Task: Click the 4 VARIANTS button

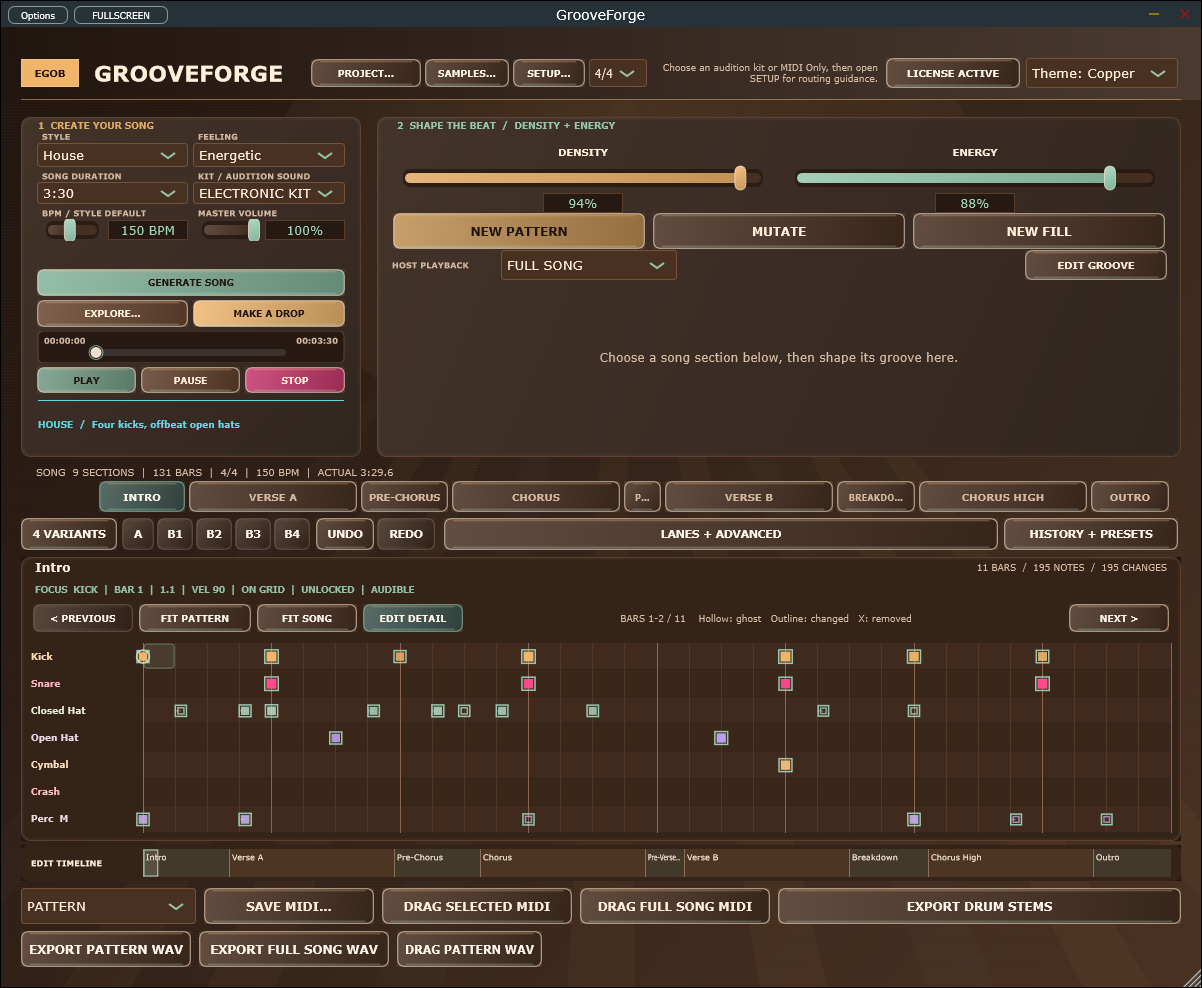Action: coord(69,534)
